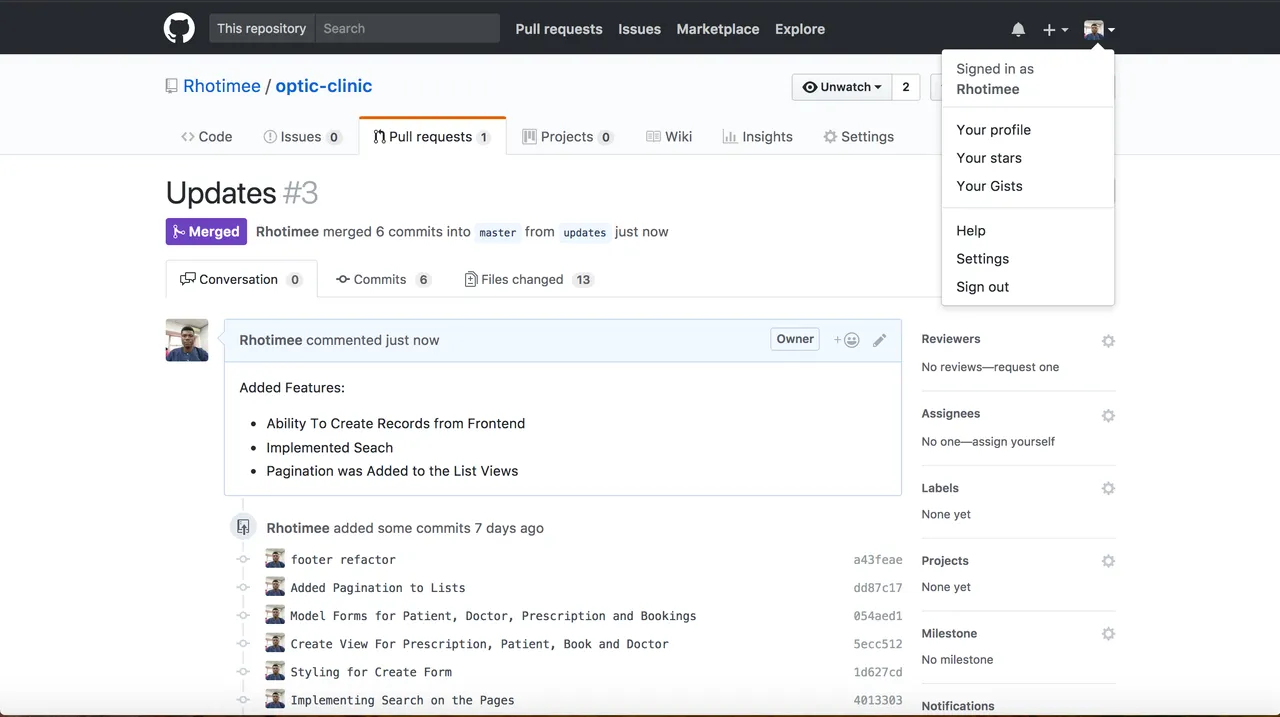This screenshot has width=1280, height=717.
Task: Click avatar next to footer refactor
Action: [275, 559]
